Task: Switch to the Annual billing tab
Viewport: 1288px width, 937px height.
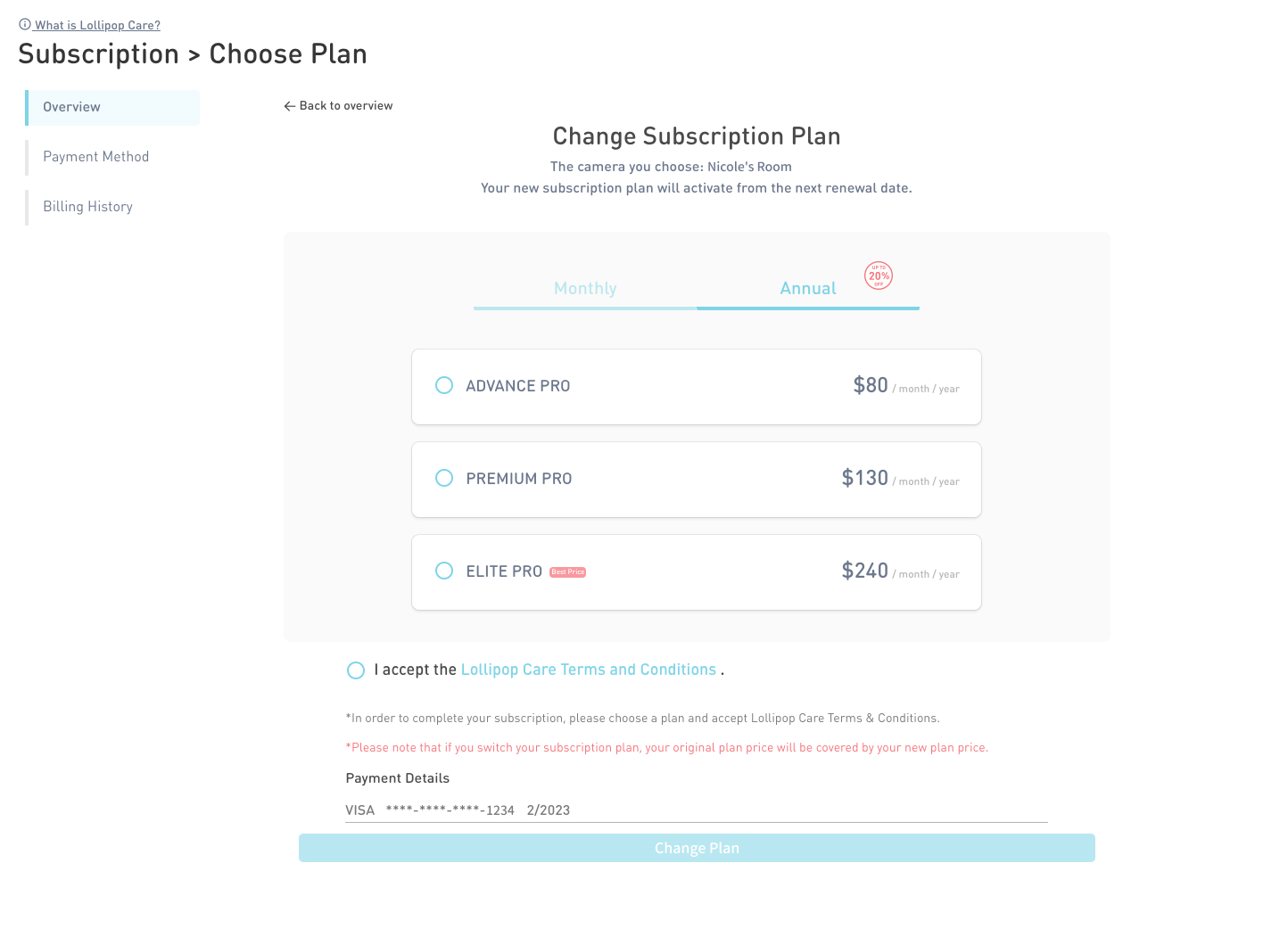Action: click(x=808, y=289)
